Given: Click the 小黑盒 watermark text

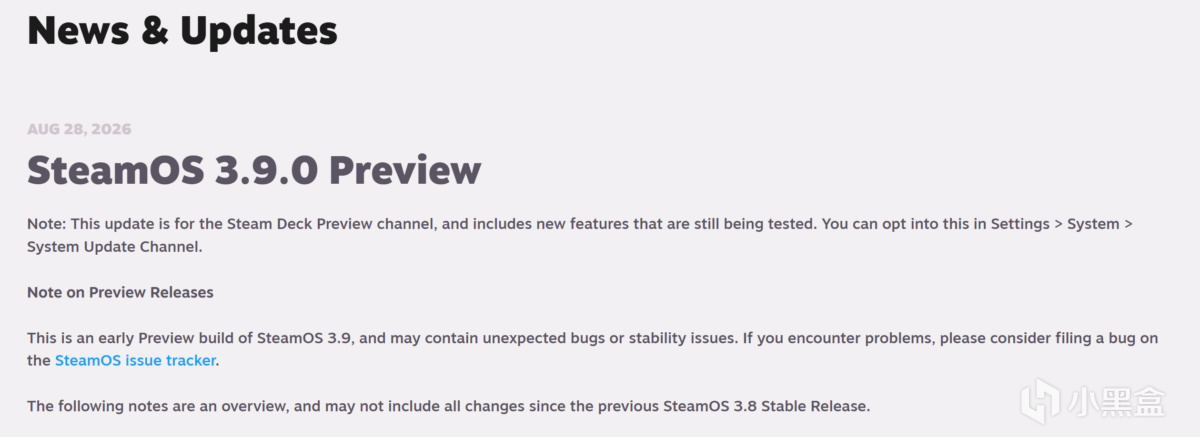Looking at the screenshot, I should [x=1116, y=404].
